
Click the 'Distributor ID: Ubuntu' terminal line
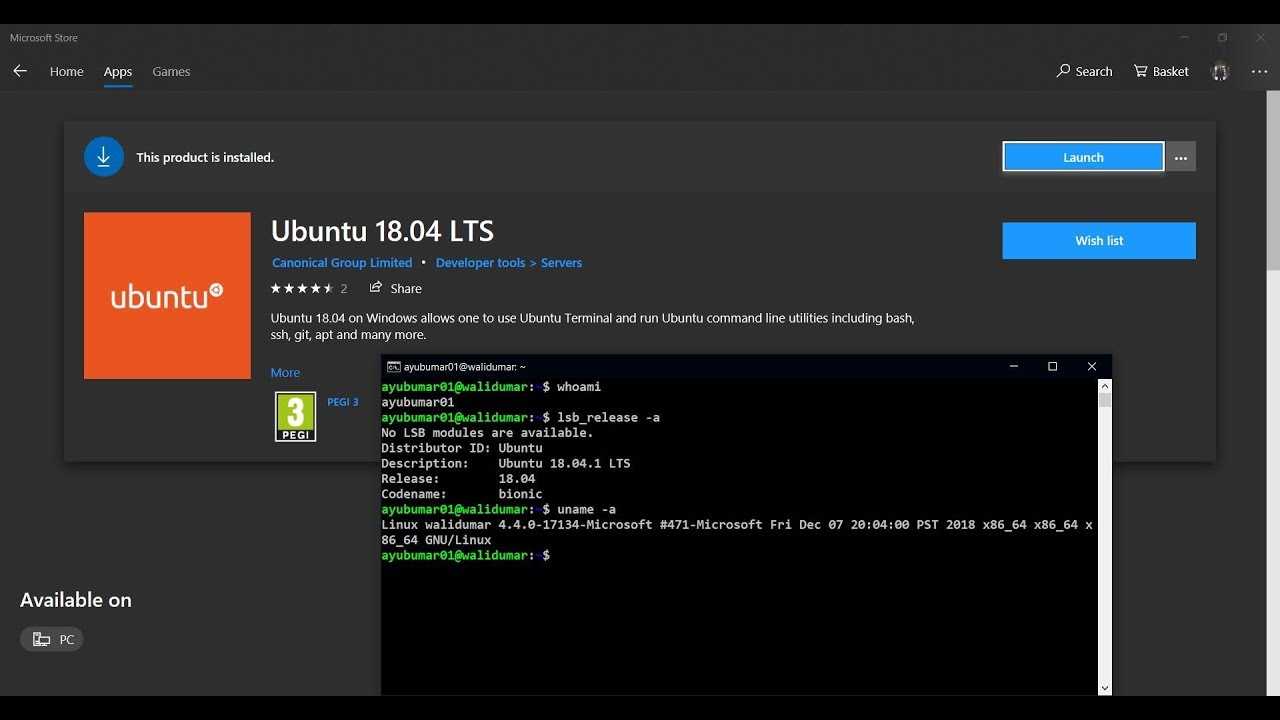click(462, 448)
